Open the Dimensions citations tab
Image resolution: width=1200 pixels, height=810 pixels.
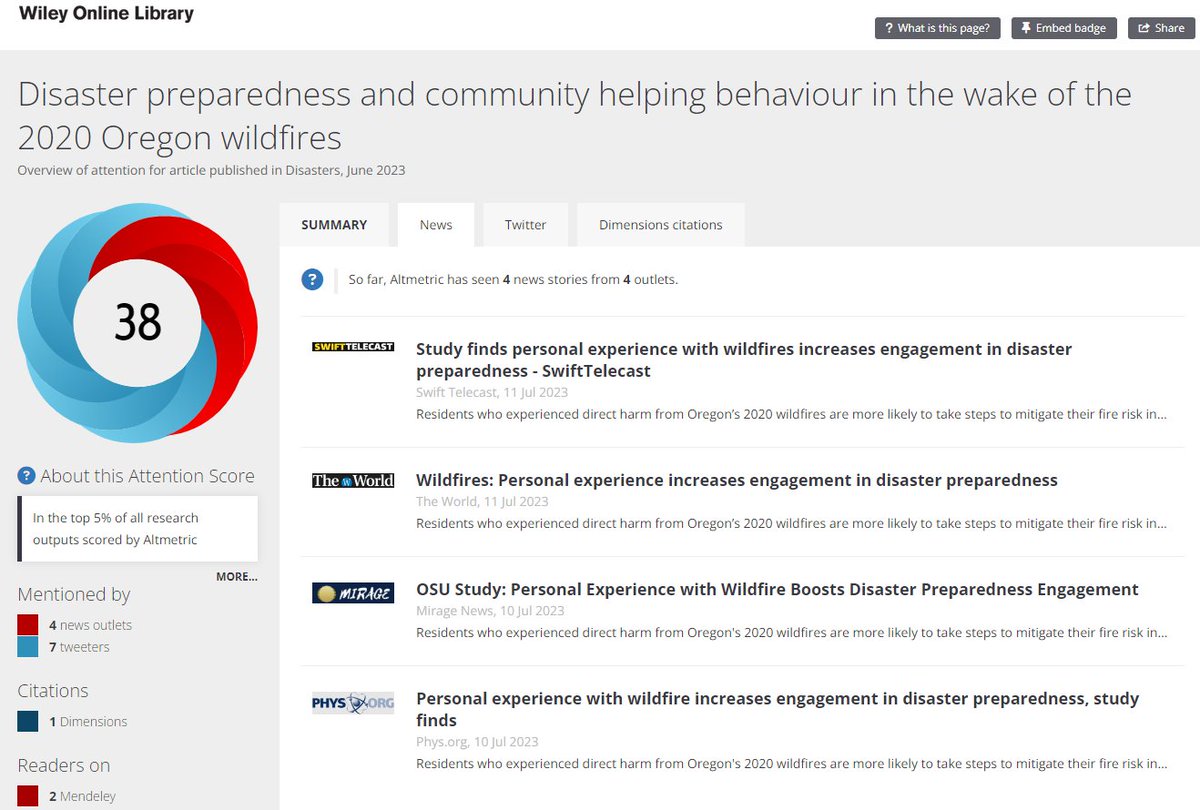pyautogui.click(x=661, y=225)
